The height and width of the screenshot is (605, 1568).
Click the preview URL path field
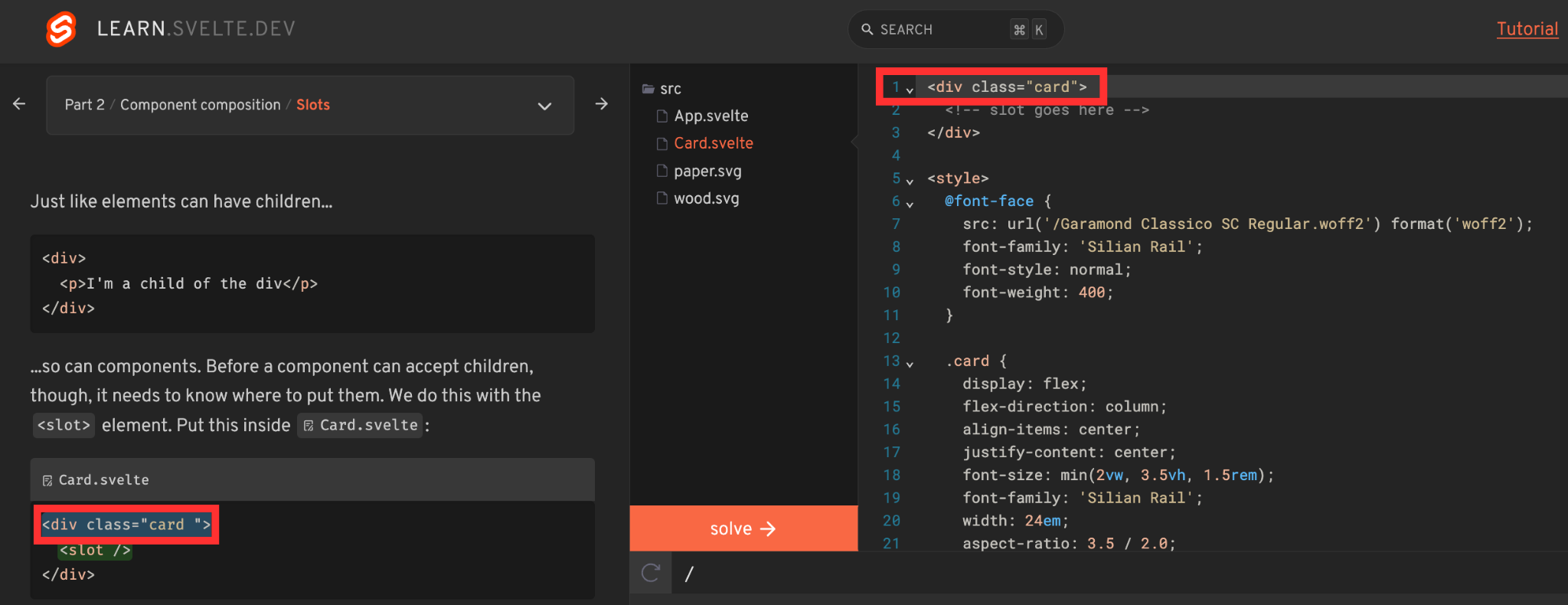point(1119,573)
